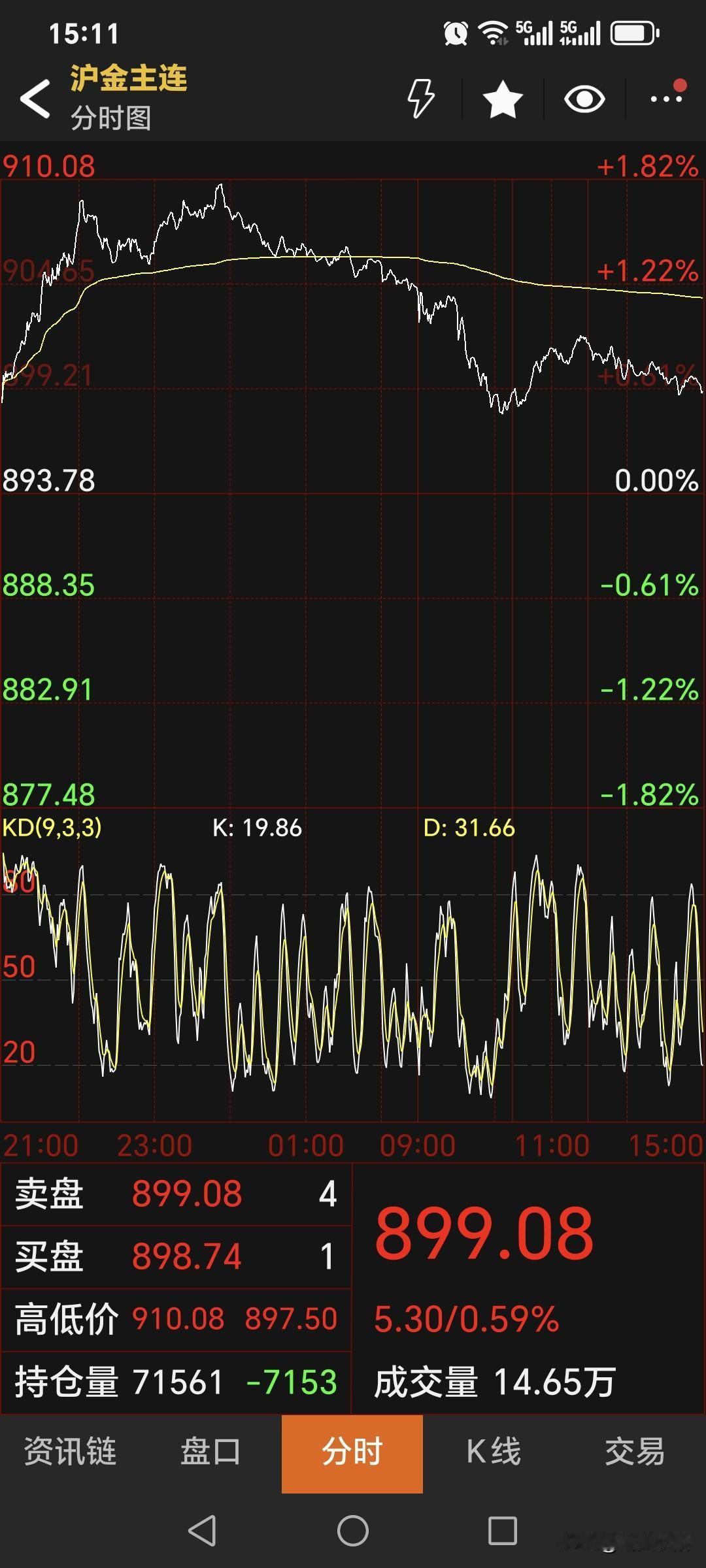
Task: Open the 资讯链 tab
Action: 70,1452
